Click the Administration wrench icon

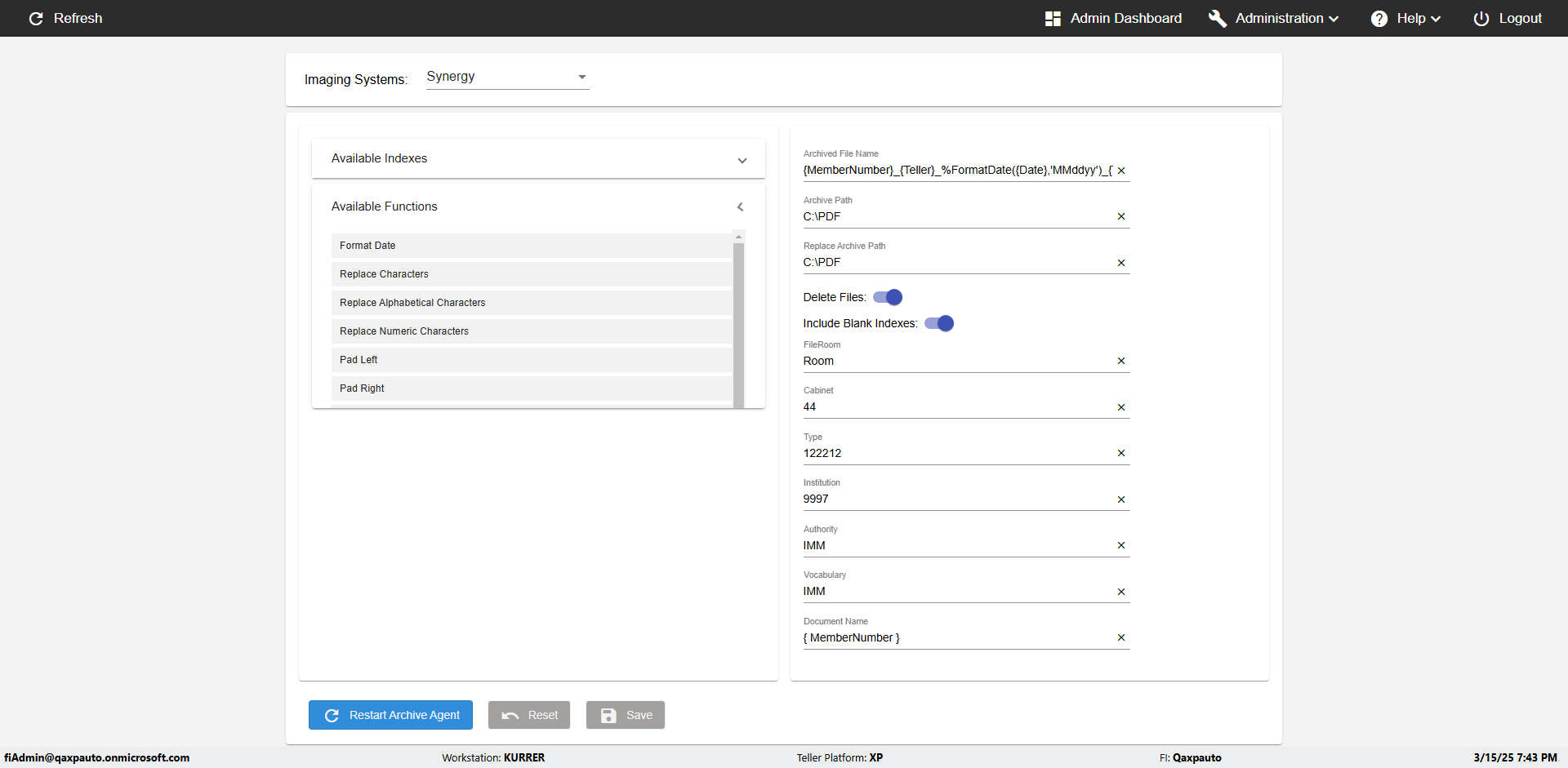coord(1218,19)
